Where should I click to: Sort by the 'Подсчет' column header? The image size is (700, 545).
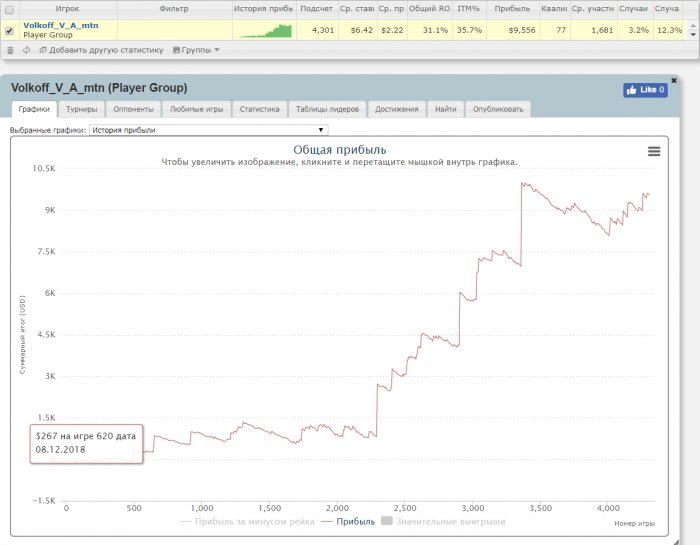(317, 8)
